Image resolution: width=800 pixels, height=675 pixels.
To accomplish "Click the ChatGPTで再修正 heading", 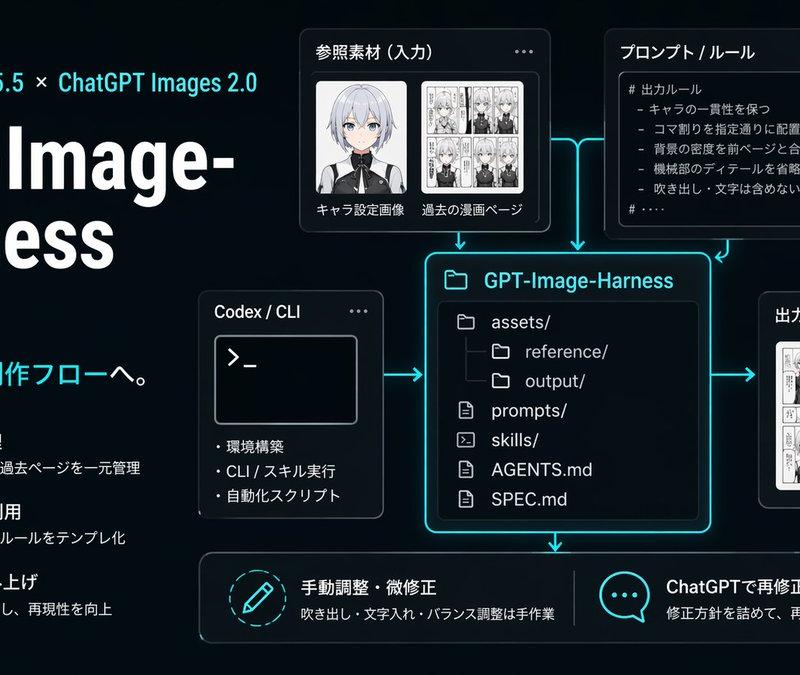I will click(733, 587).
